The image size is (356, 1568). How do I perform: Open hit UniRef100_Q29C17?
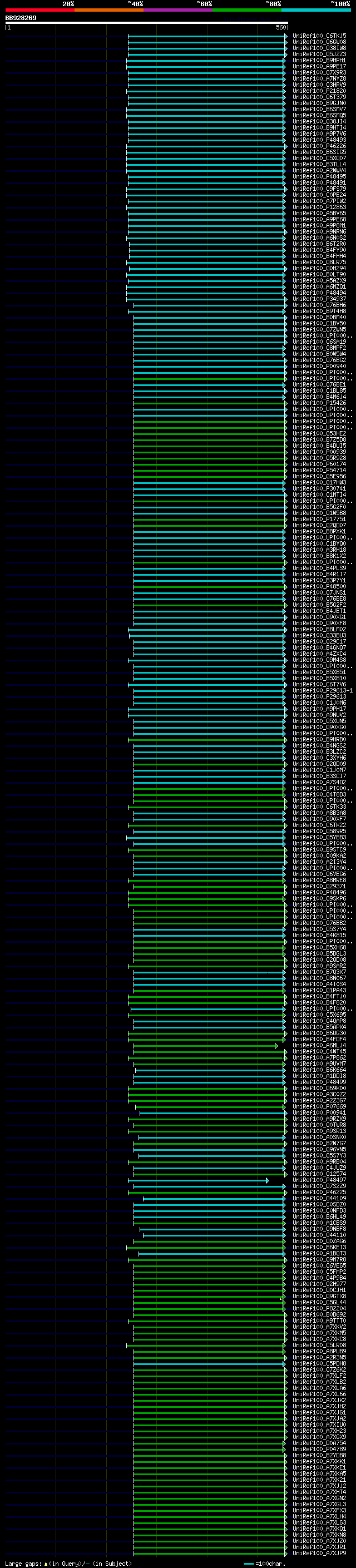coord(319,641)
